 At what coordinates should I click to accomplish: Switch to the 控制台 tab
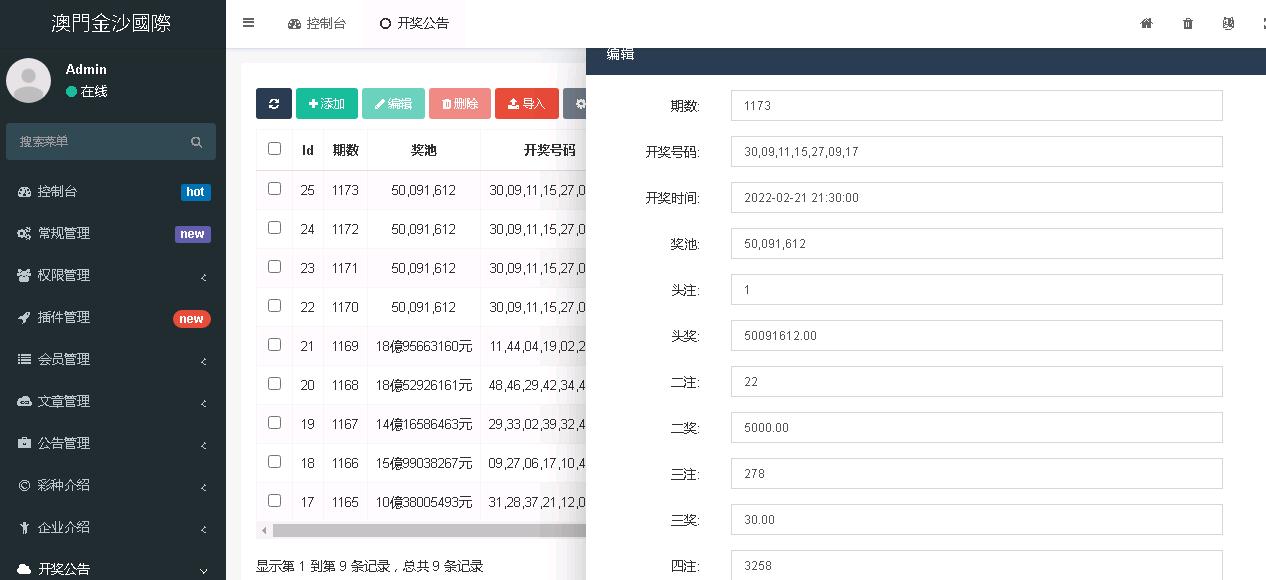point(317,23)
